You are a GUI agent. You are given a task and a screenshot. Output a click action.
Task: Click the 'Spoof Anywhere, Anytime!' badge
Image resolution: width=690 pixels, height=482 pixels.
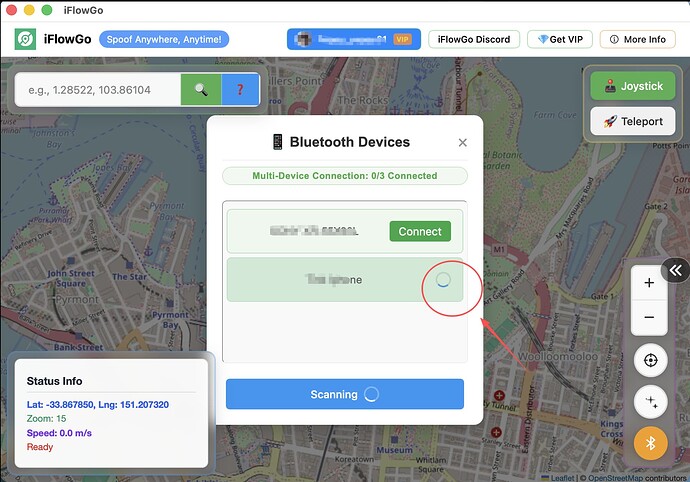click(164, 39)
